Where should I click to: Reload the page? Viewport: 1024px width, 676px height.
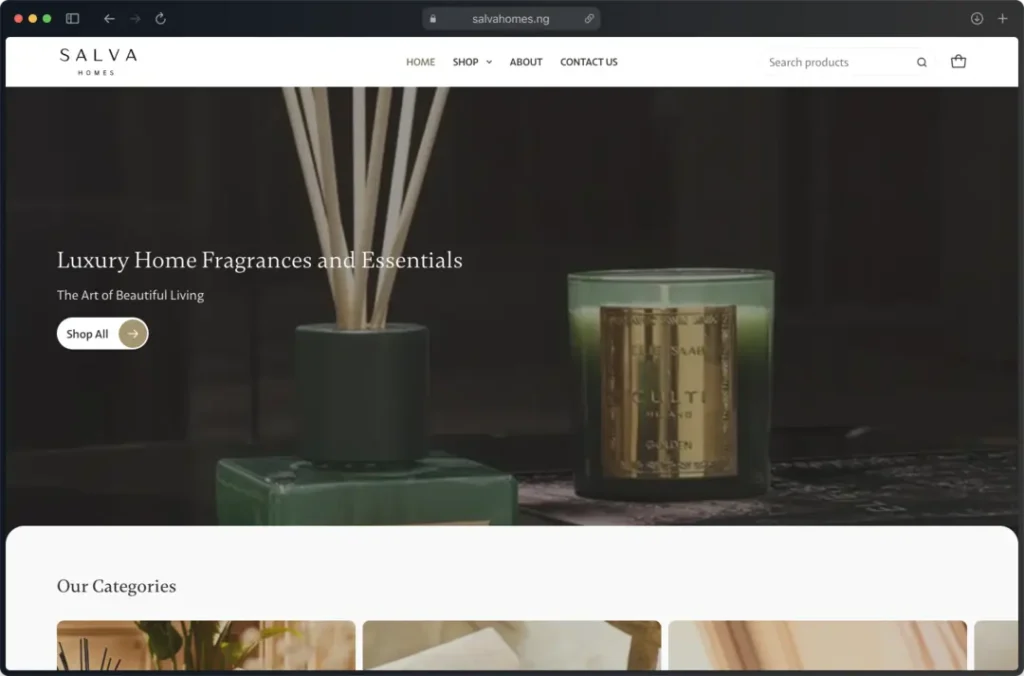(161, 18)
